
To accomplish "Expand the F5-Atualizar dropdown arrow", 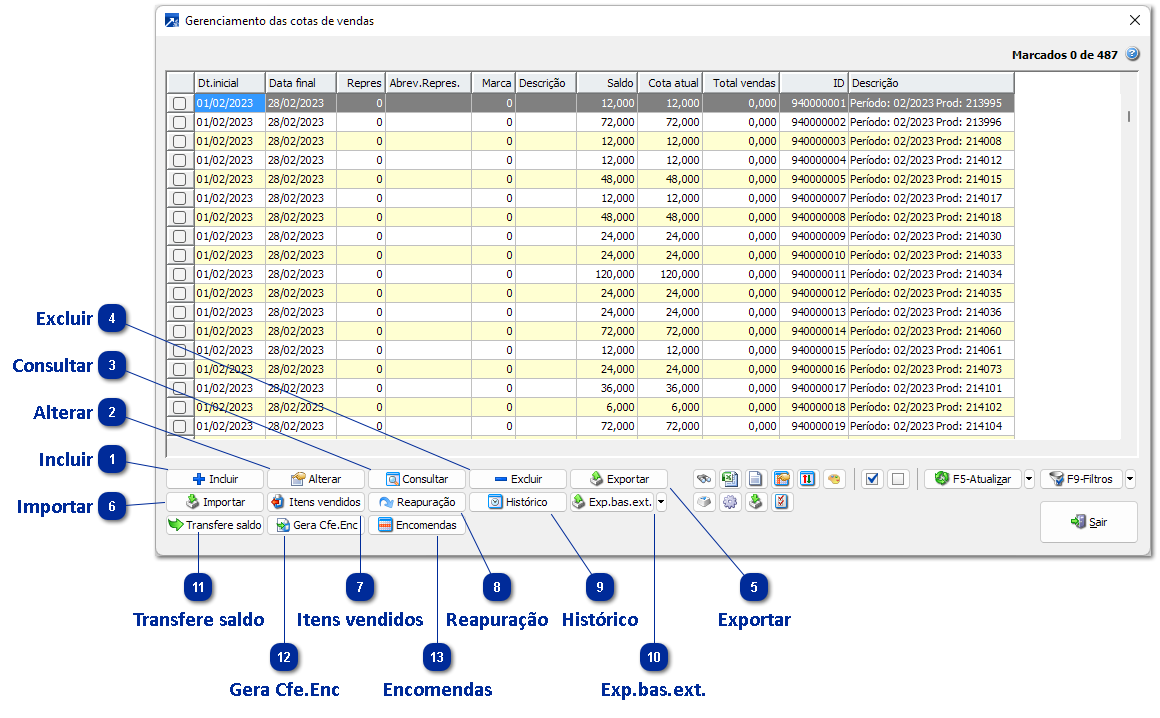I will coord(1029,479).
